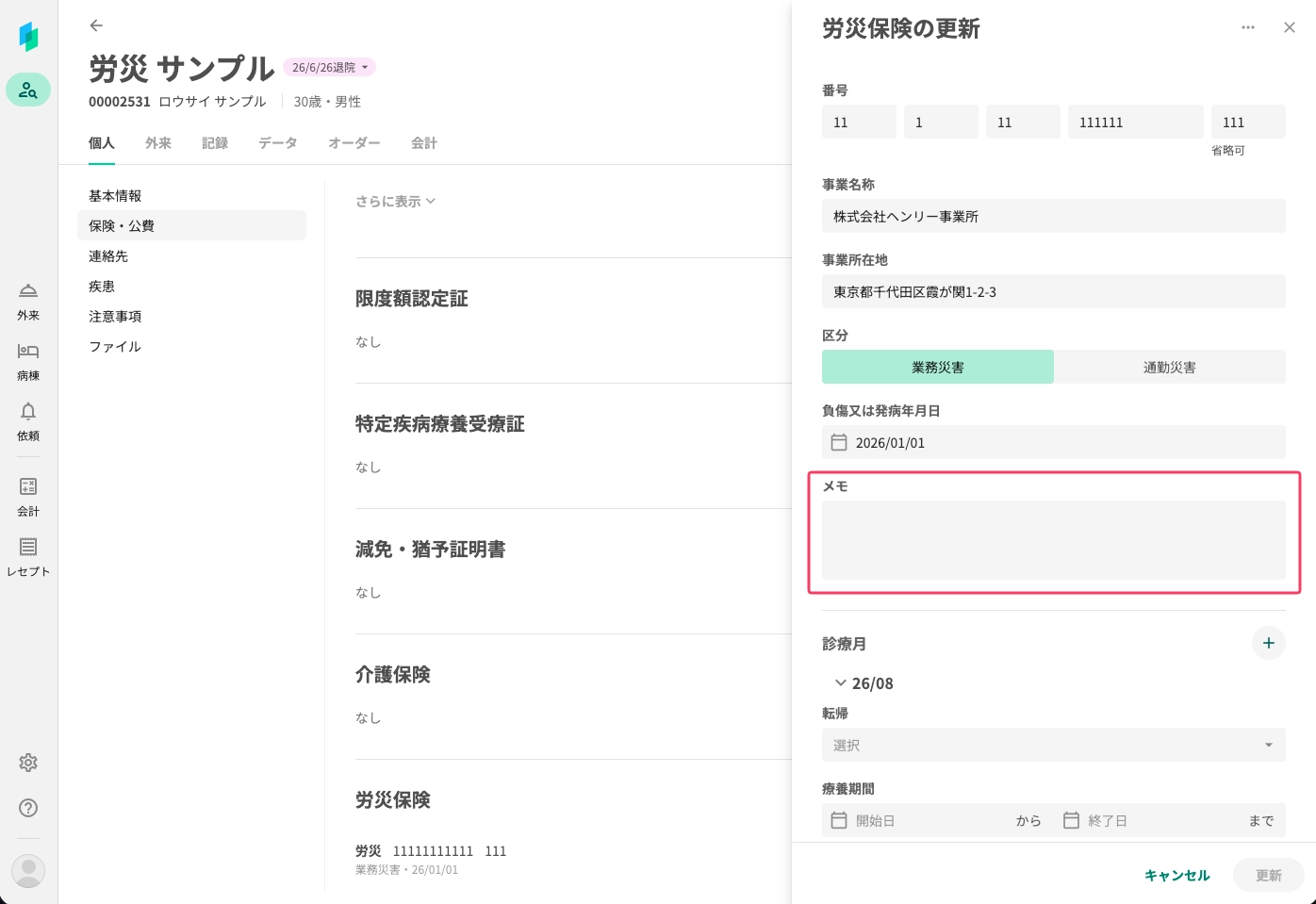
Task: Select 注意事項 in the left menu
Action: 191,316
